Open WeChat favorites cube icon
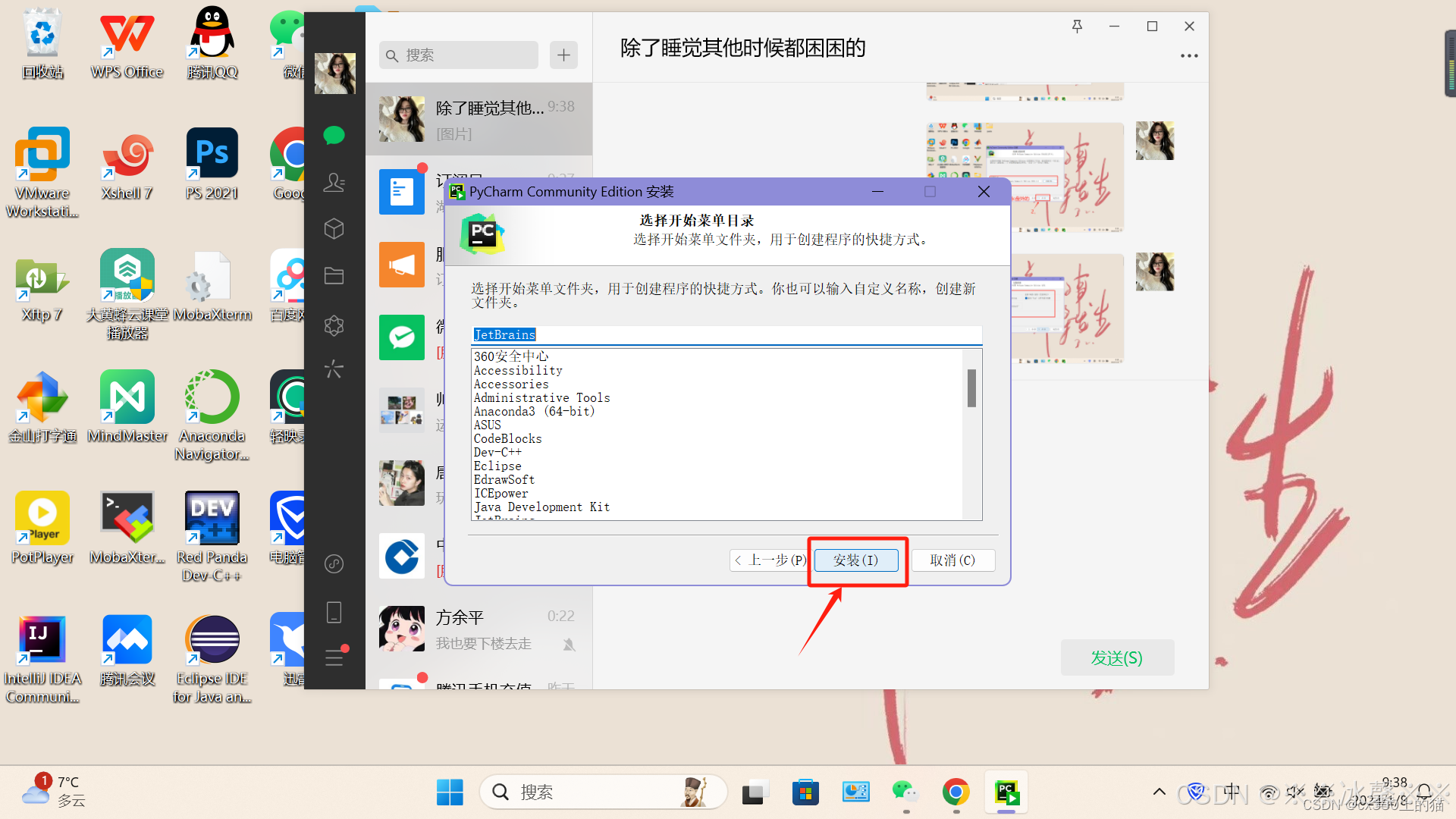1456x819 pixels. pos(334,228)
